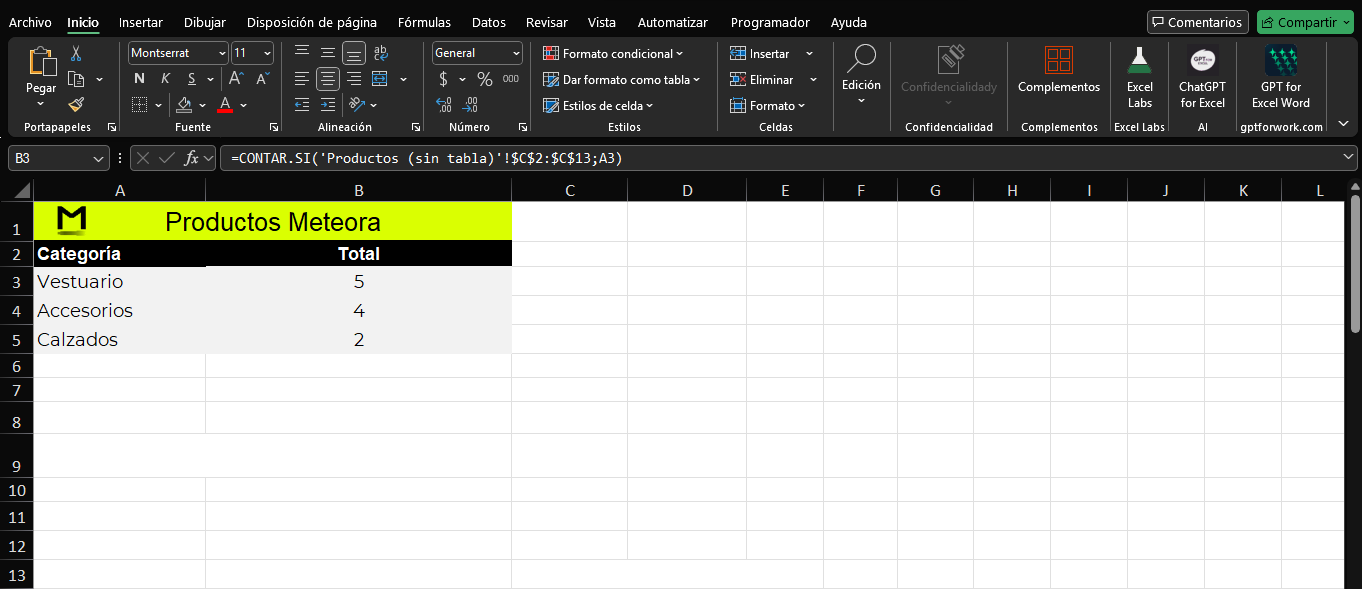Open the Archivo menu
The image size is (1362, 589).
point(30,22)
